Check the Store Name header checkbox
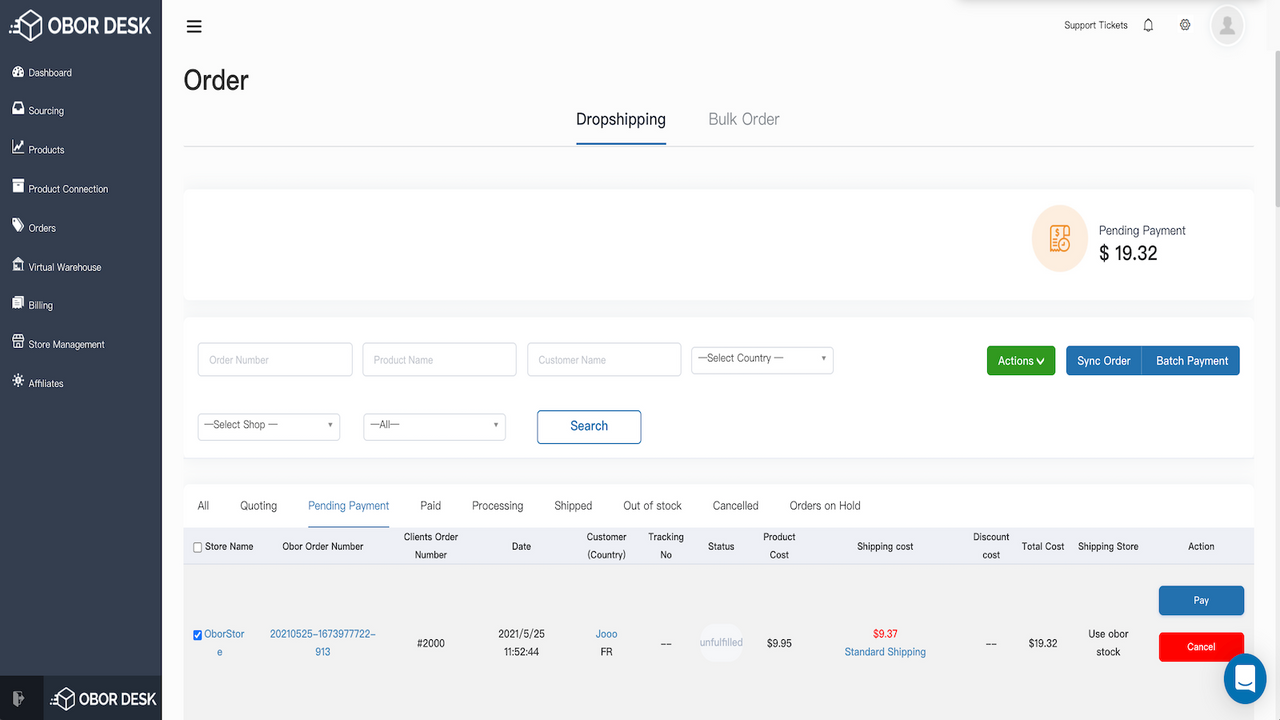The width and height of the screenshot is (1280, 720). 197,546
